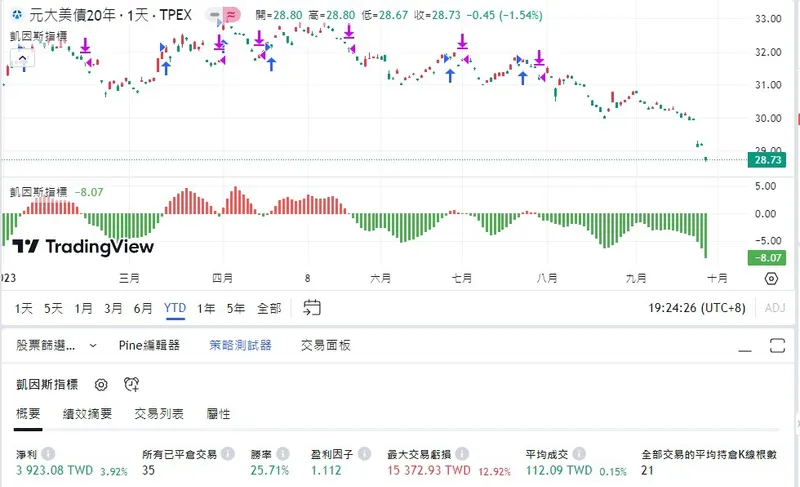Click the win rate info icon
Image resolution: width=800 pixels, height=487 pixels.
(283, 453)
